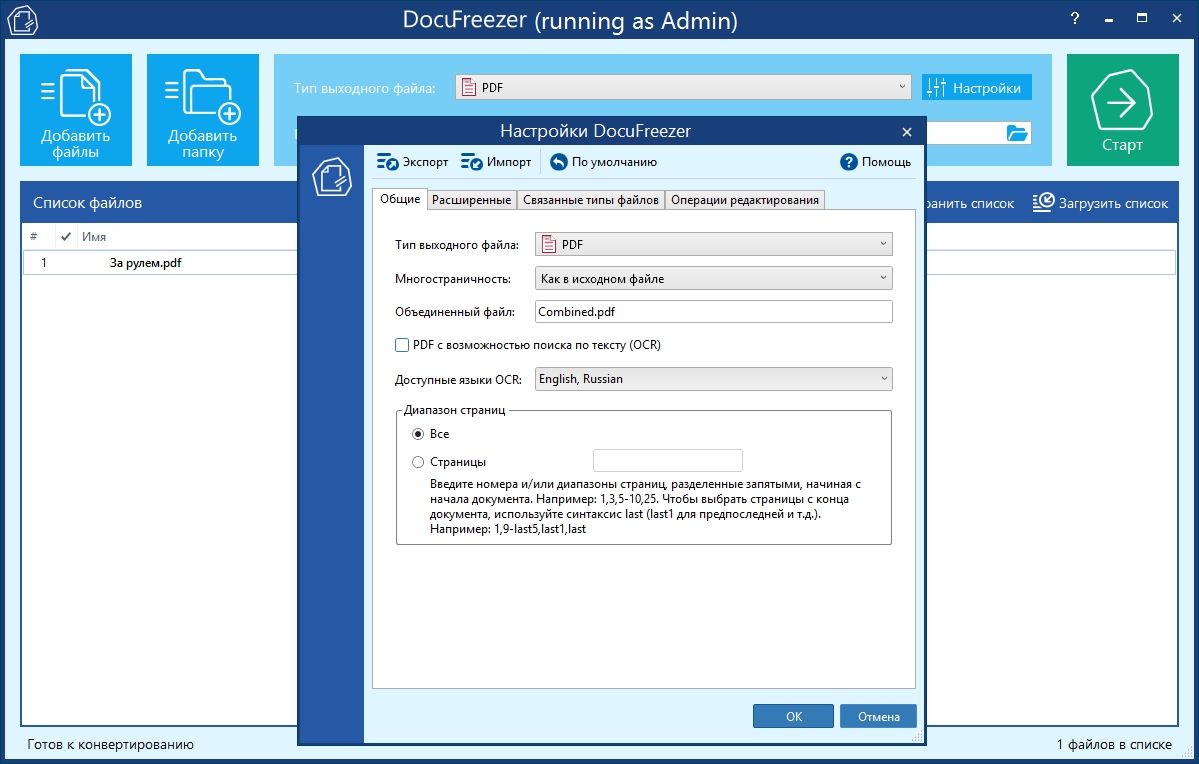Open Help (Помощь) in settings dialog
1199x764 pixels.
tap(849, 162)
